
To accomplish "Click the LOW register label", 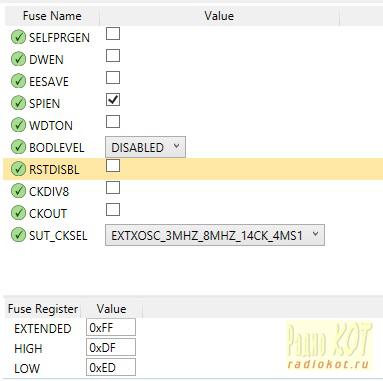I will click(x=27, y=369).
